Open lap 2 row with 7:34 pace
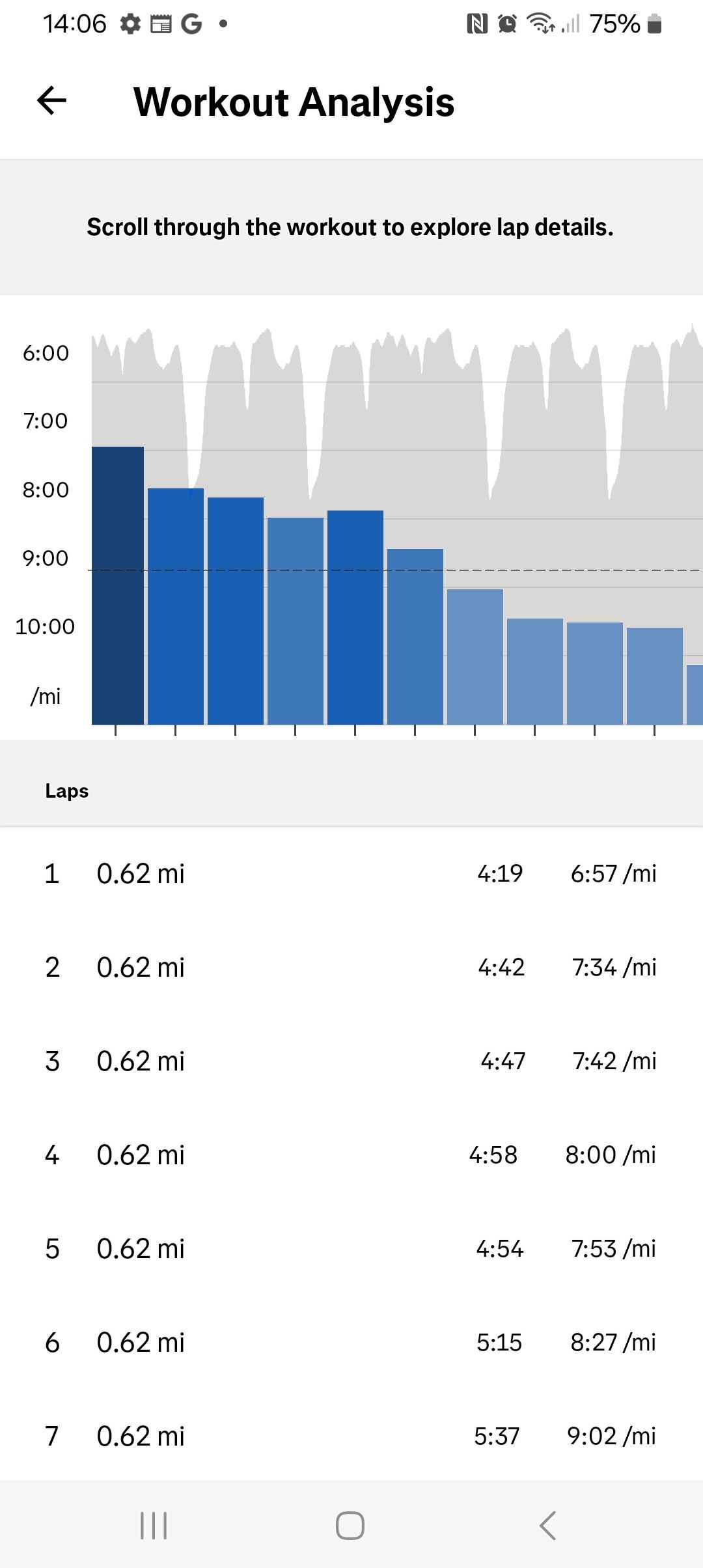Image resolution: width=703 pixels, height=1568 pixels. pyautogui.click(x=351, y=967)
